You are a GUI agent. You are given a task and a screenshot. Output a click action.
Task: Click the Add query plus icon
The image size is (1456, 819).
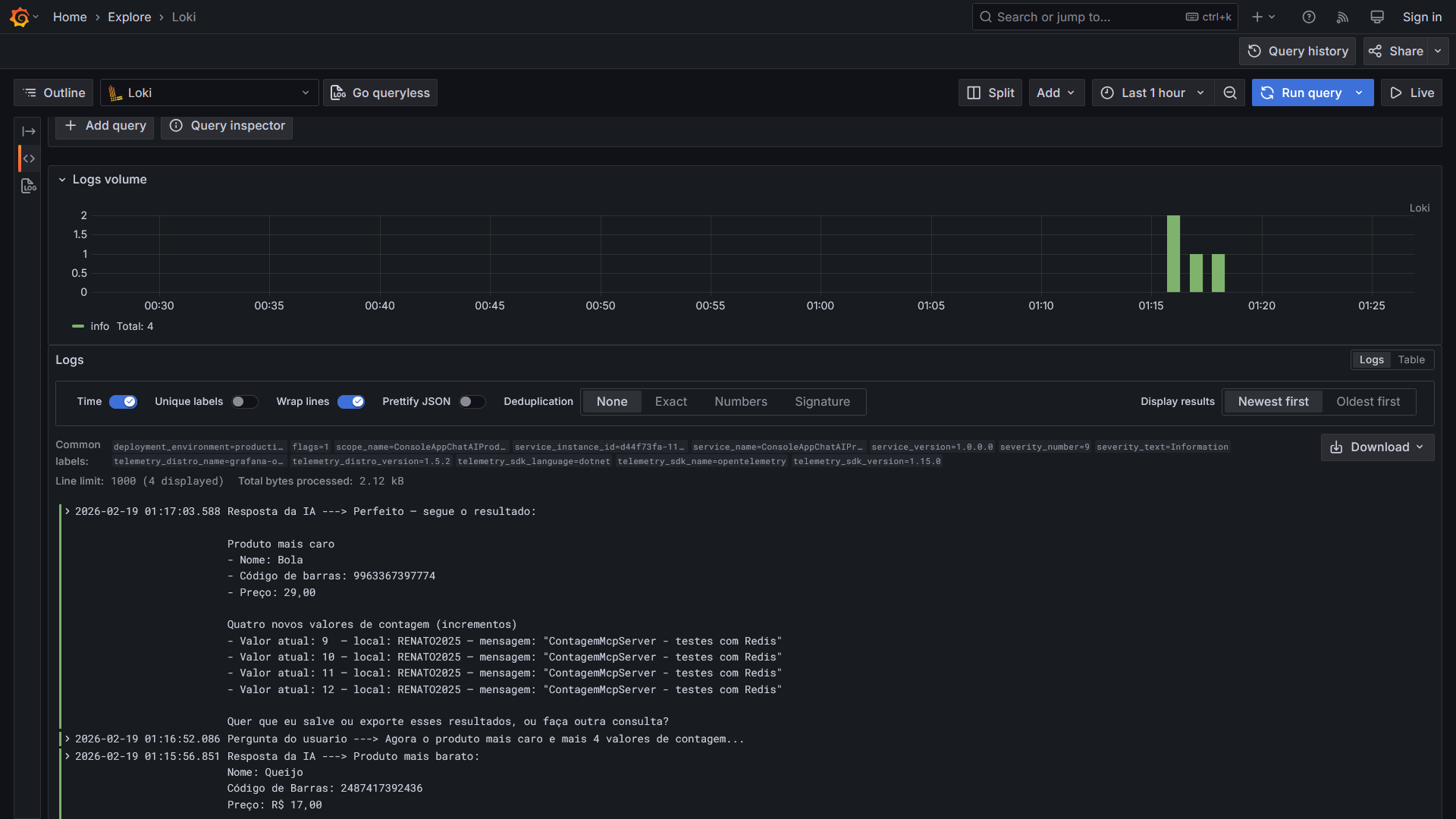71,125
